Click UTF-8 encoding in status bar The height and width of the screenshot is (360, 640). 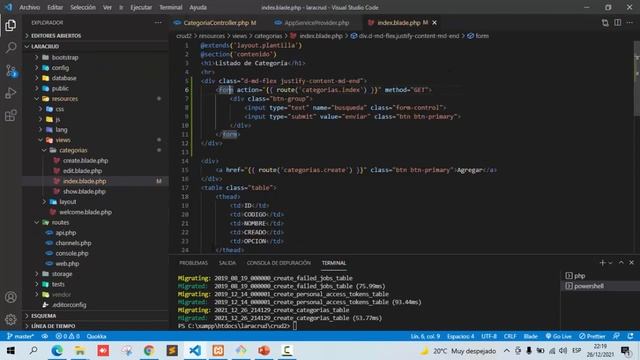(489, 336)
